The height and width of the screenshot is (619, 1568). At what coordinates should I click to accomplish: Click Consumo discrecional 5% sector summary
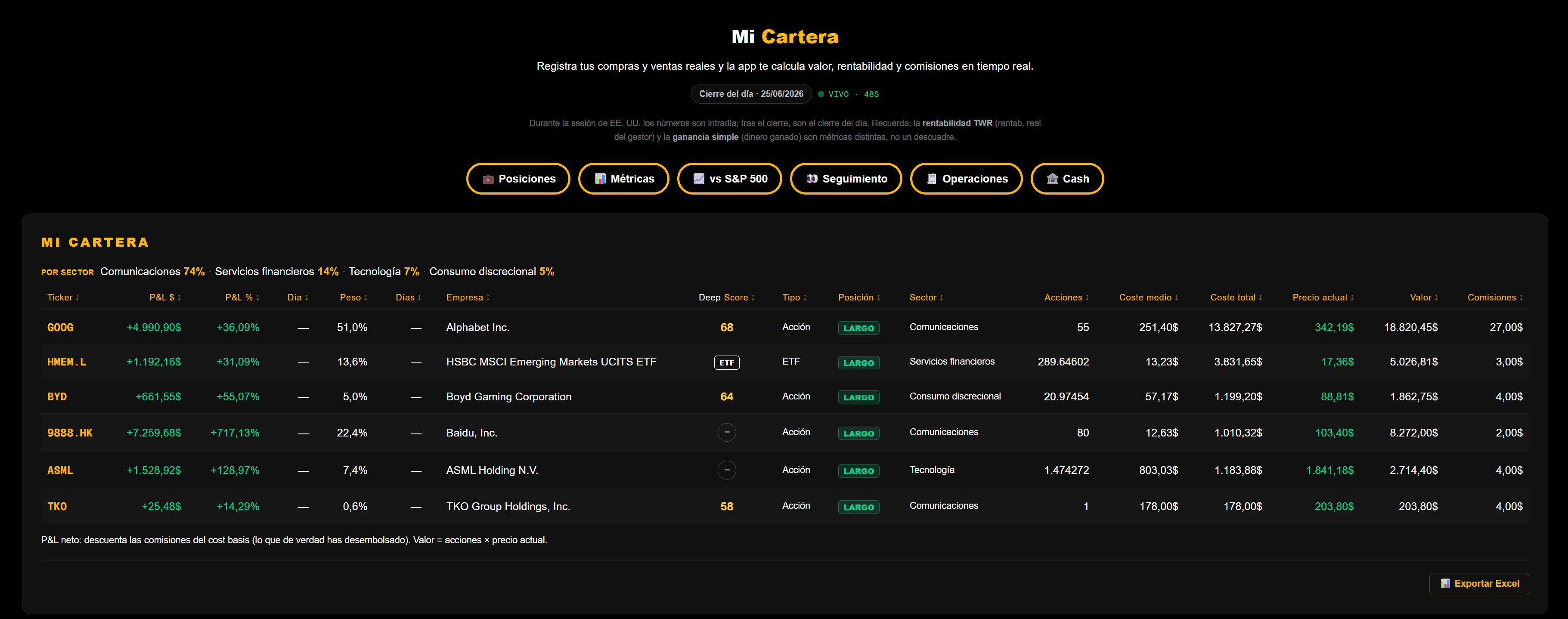coord(492,272)
